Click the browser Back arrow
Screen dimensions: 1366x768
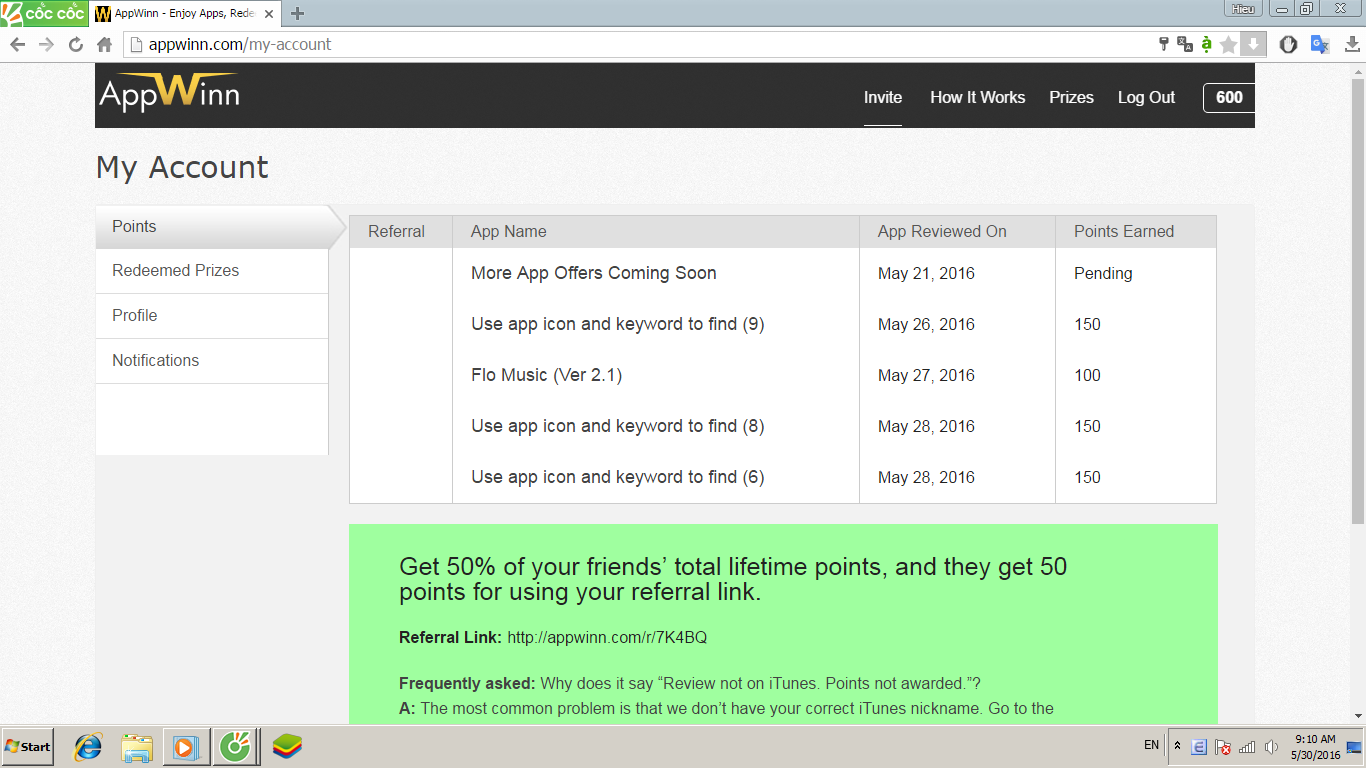click(x=16, y=44)
